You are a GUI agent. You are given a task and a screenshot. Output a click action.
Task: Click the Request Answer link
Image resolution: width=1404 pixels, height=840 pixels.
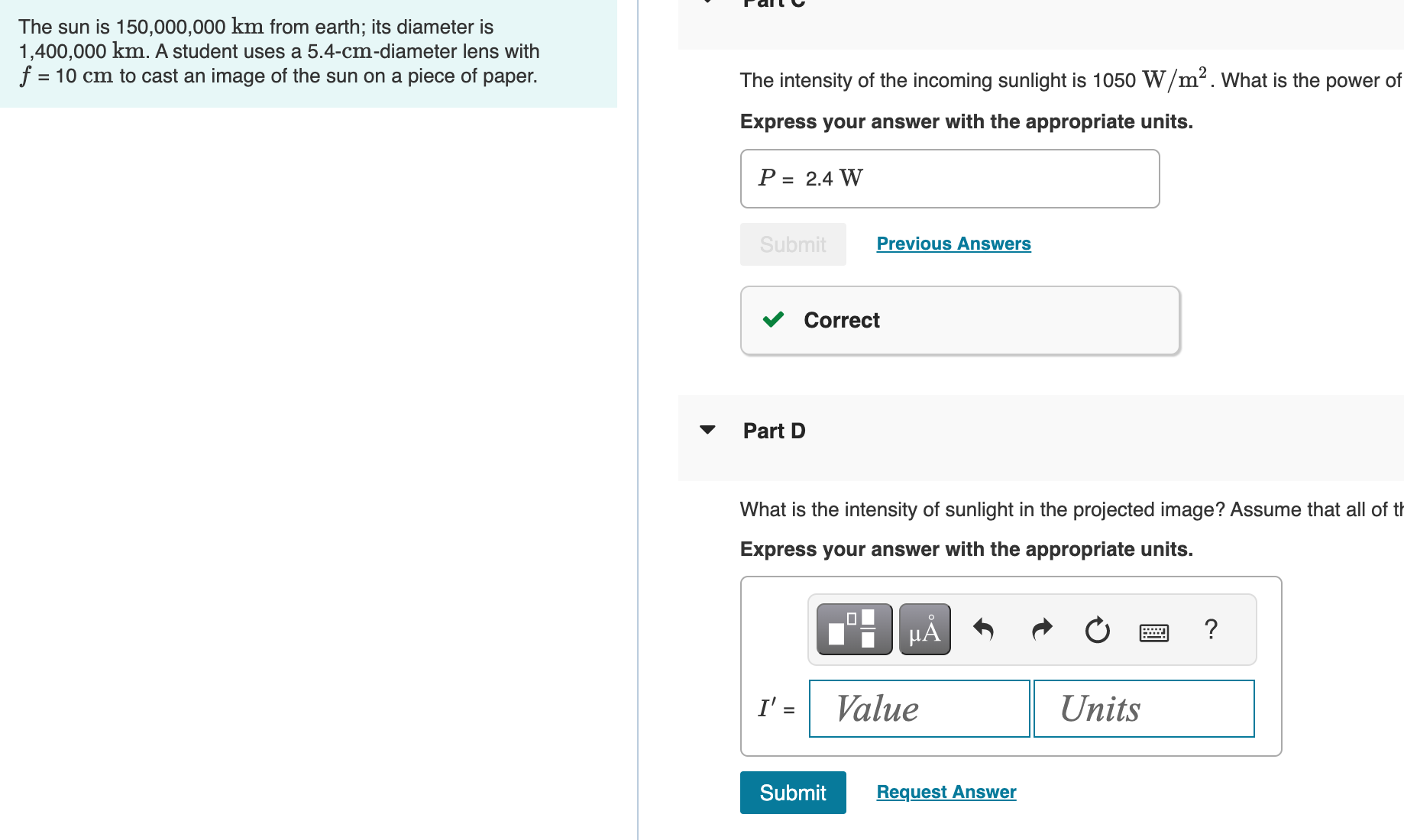tap(946, 791)
